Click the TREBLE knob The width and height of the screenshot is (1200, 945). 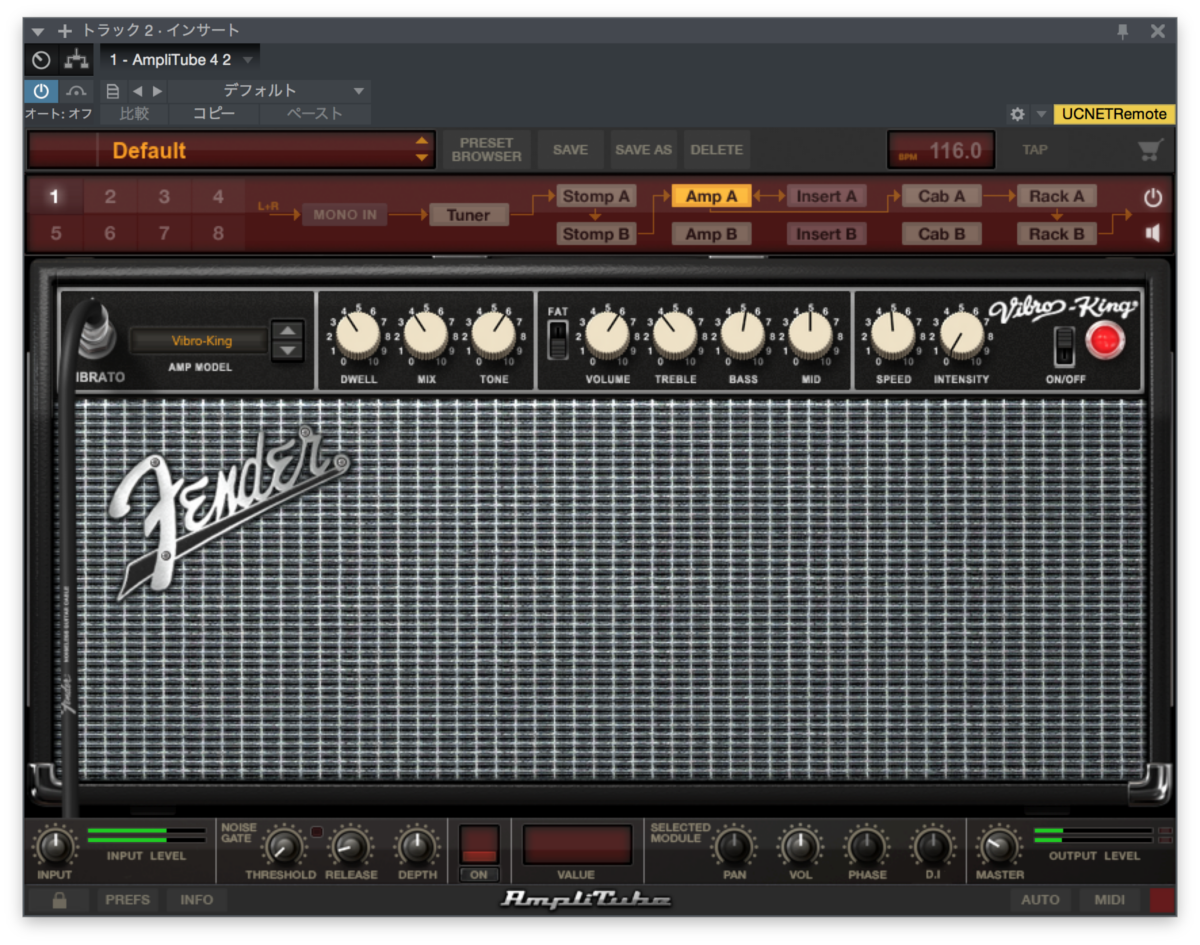[x=676, y=336]
